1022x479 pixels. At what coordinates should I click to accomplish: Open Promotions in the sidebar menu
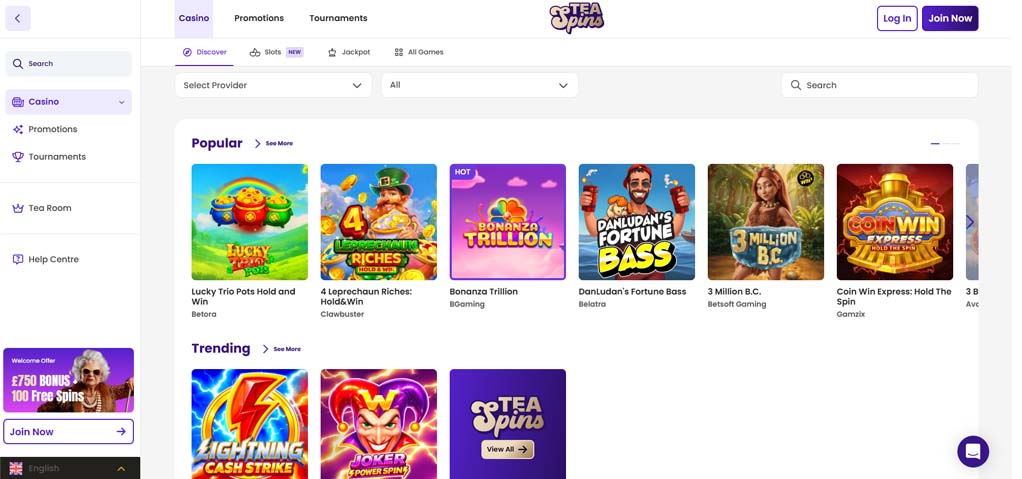point(53,130)
